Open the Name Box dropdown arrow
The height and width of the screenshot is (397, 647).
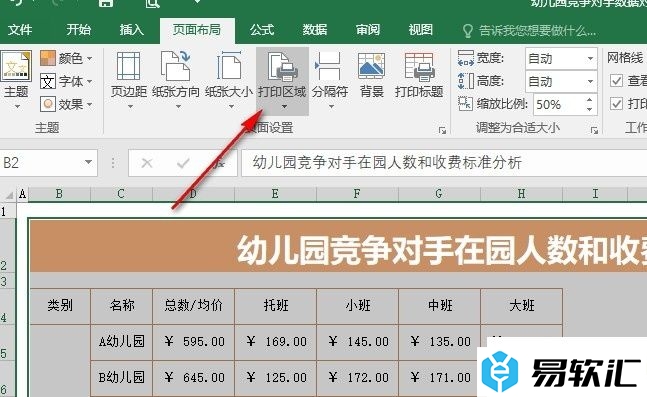(x=88, y=163)
